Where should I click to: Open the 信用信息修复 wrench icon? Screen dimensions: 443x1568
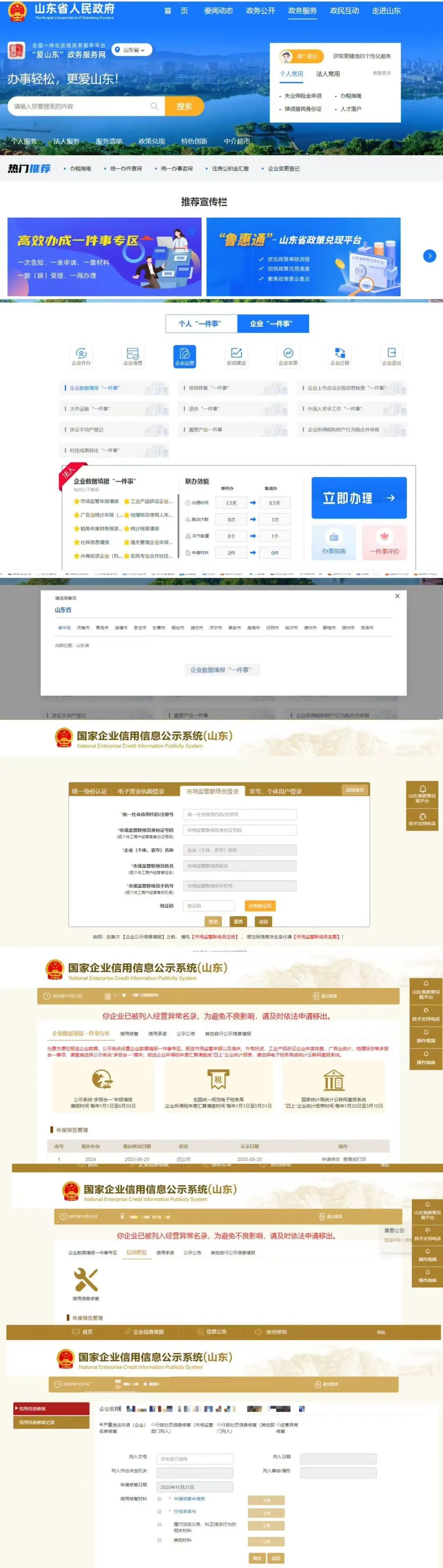click(86, 1279)
